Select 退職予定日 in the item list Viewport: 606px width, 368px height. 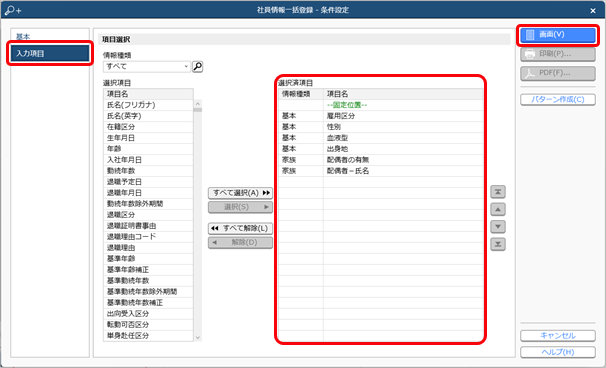pyautogui.click(x=148, y=182)
